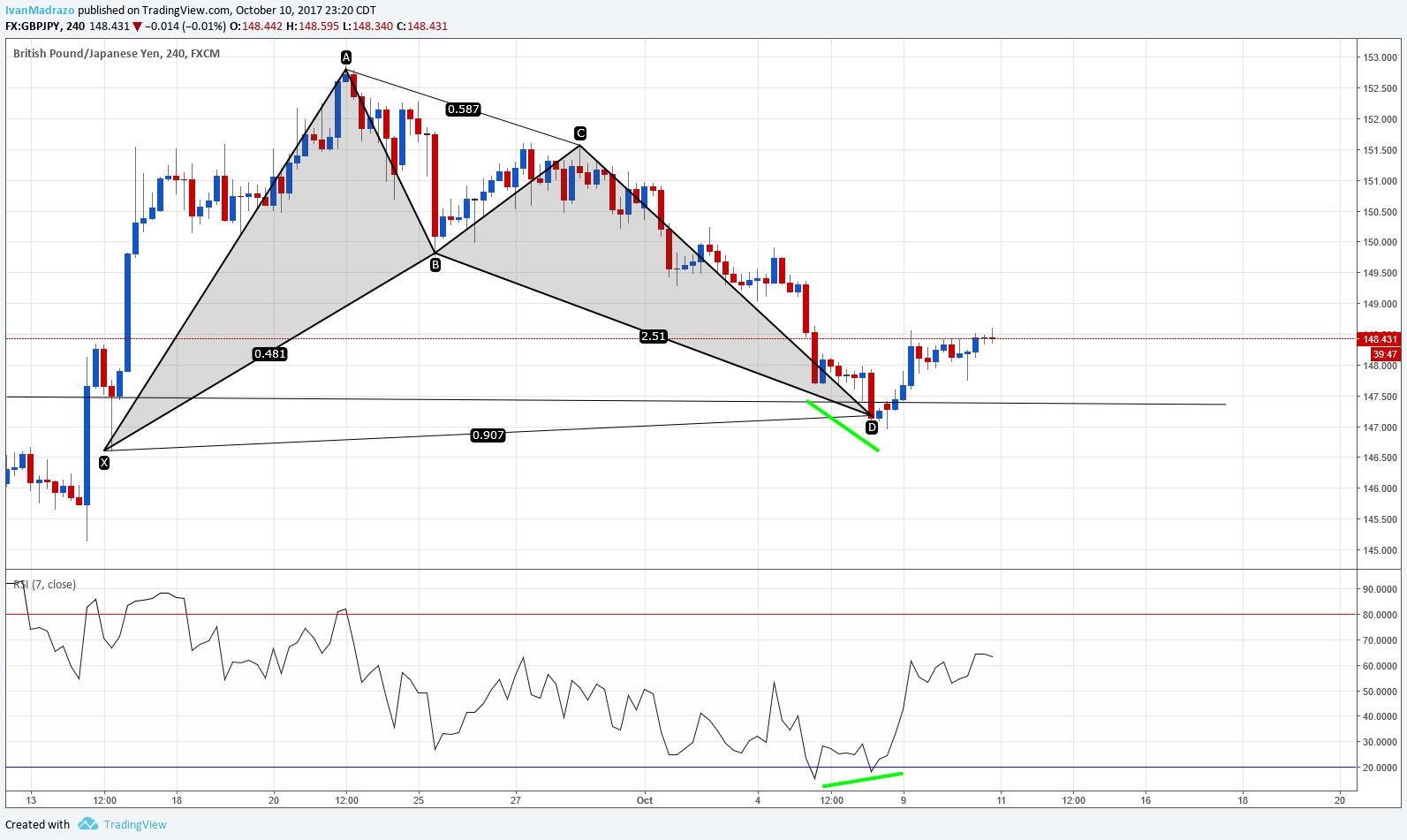The width and height of the screenshot is (1407, 840).
Task: Click the 146.000 price axis label
Action: pyautogui.click(x=1381, y=488)
